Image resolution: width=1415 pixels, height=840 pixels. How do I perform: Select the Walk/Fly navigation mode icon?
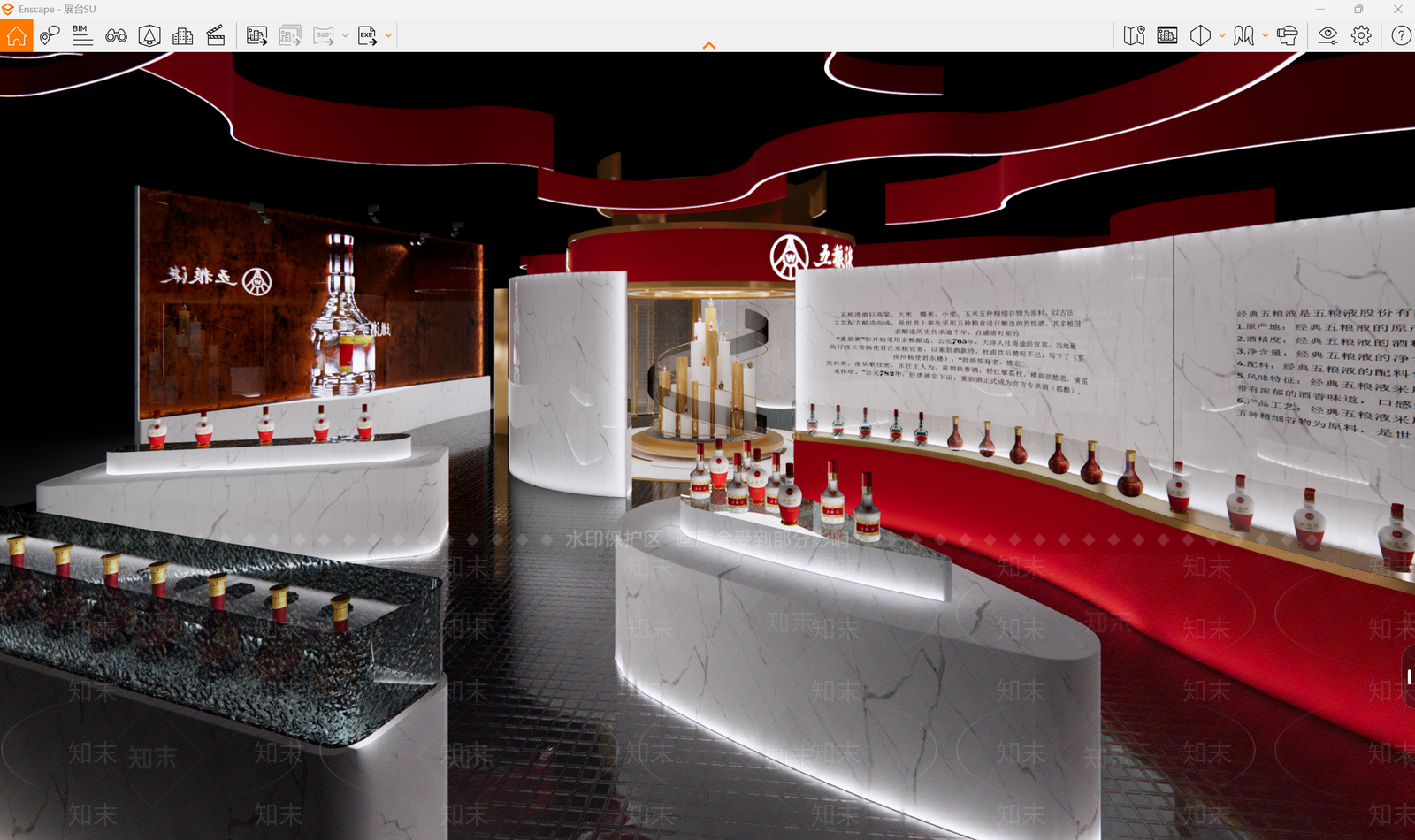[x=1243, y=35]
